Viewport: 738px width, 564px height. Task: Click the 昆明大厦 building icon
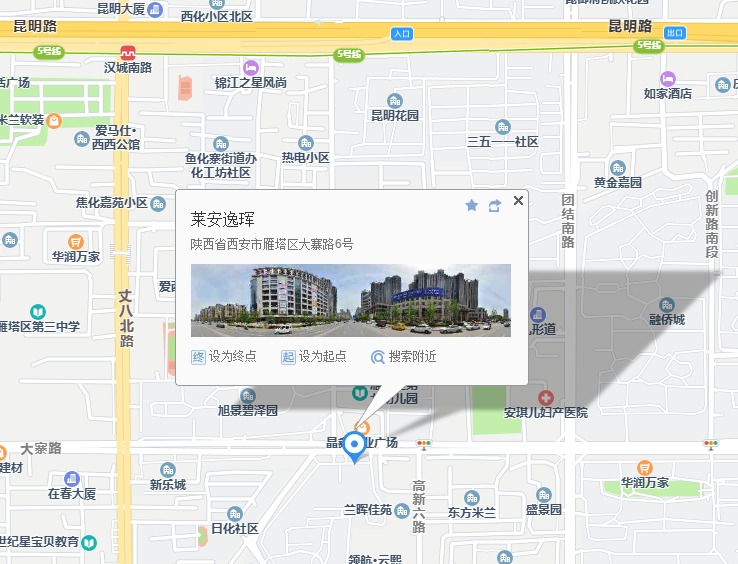pos(155,9)
